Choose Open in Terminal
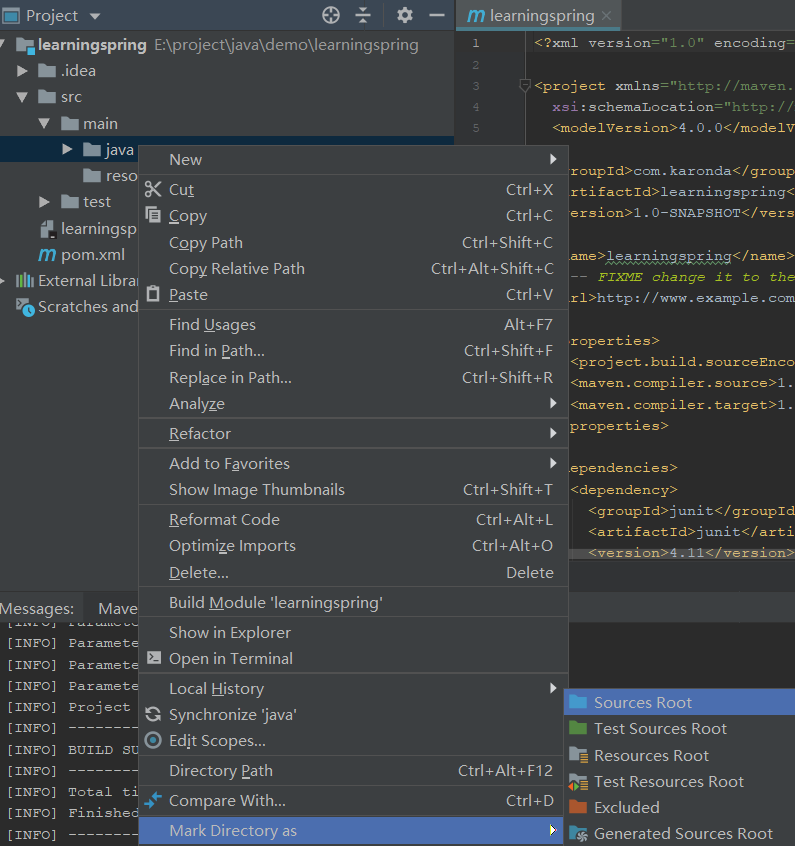Screen dimensions: 795x846 point(231,659)
